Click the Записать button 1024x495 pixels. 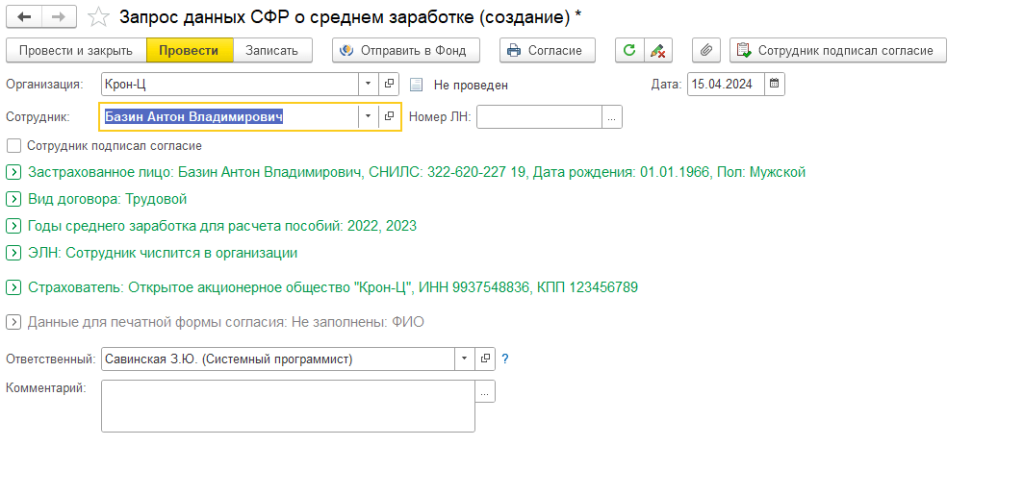pyautogui.click(x=272, y=50)
